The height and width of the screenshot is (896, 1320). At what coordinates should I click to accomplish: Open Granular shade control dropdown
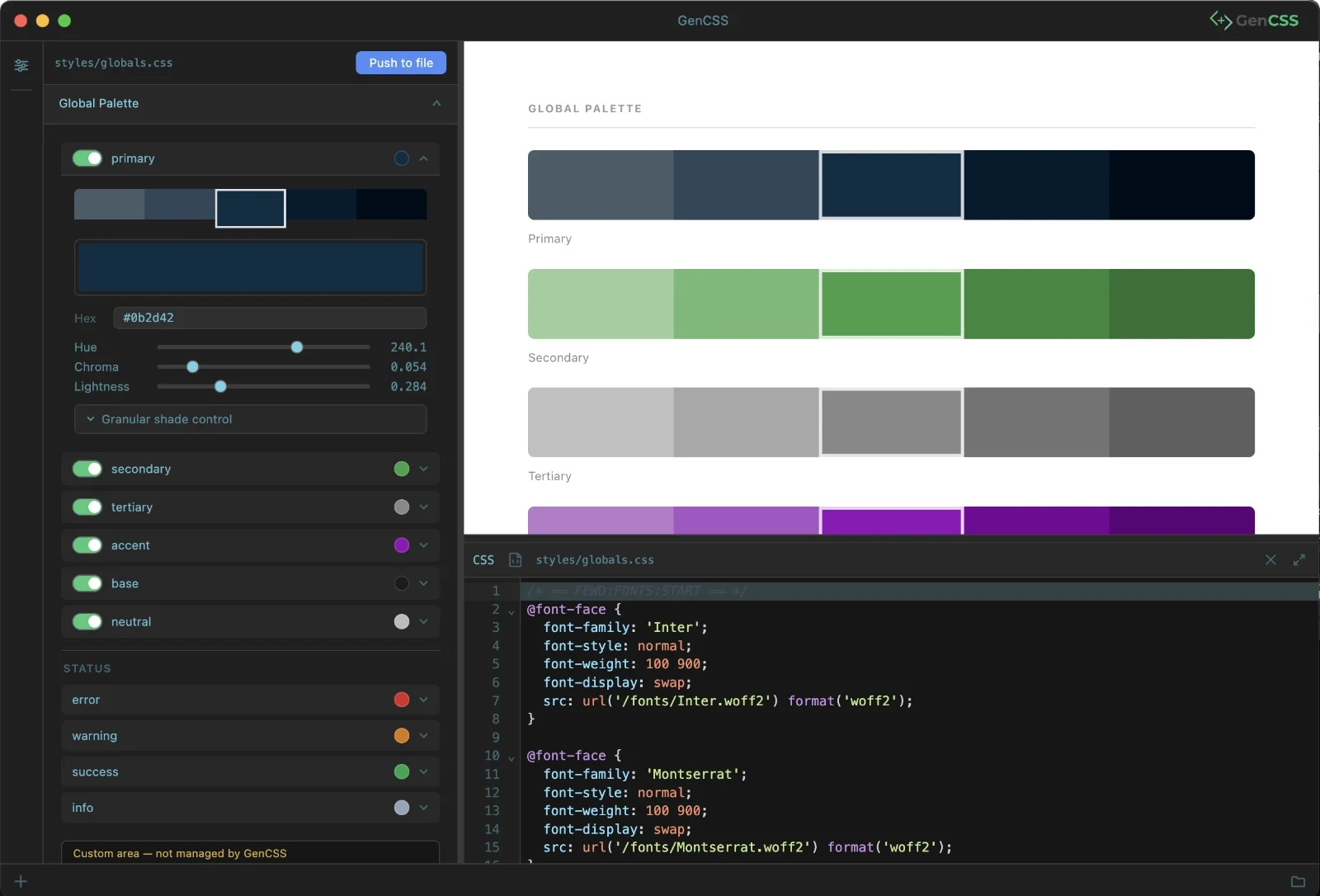click(x=250, y=419)
